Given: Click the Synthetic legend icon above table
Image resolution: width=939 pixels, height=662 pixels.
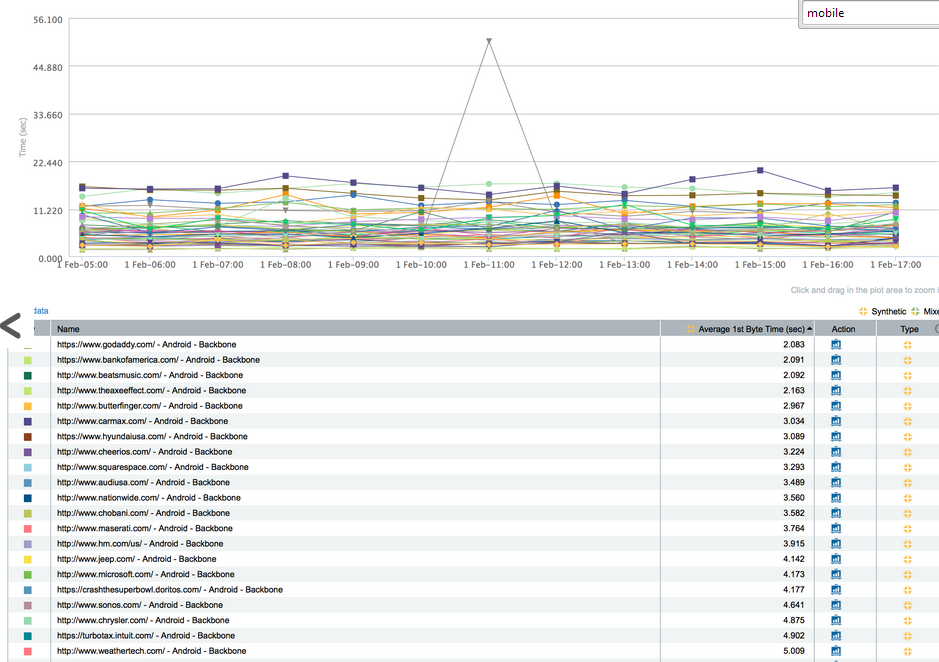Looking at the screenshot, I should [864, 312].
